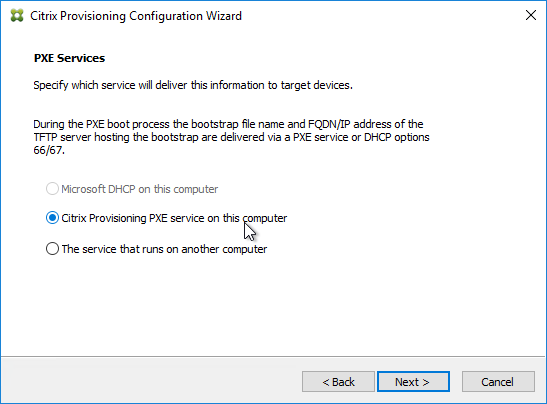Close the Configuration Wizard window
Image resolution: width=547 pixels, height=404 pixels.
tap(531, 15)
